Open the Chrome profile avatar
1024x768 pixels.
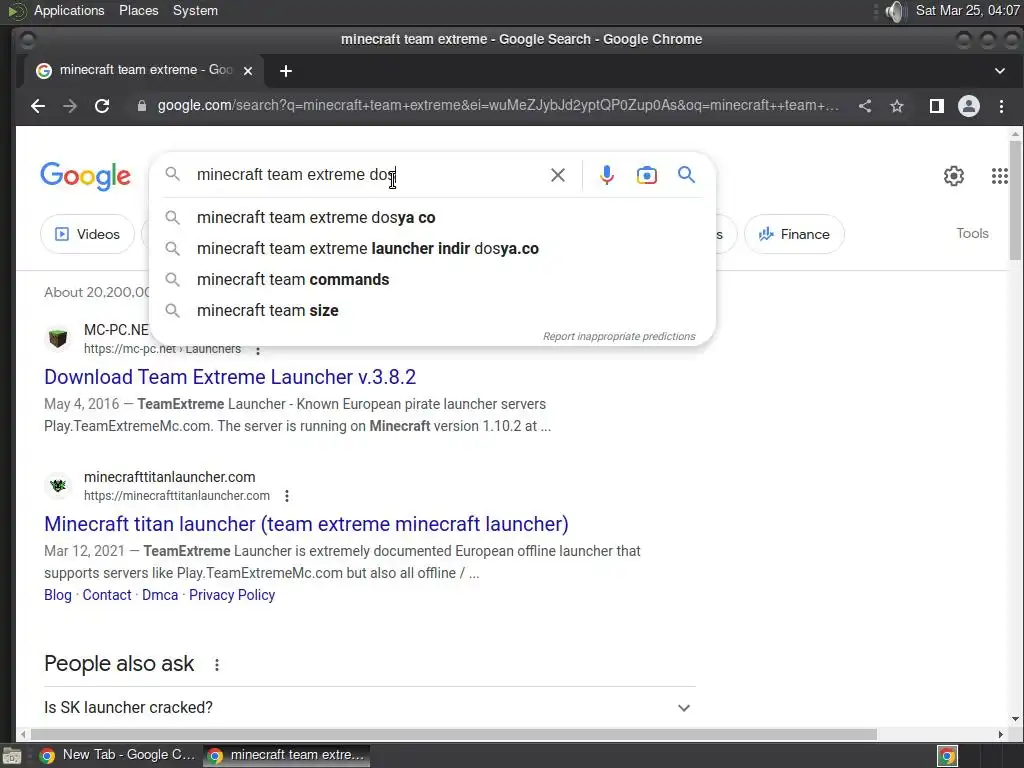click(x=968, y=106)
